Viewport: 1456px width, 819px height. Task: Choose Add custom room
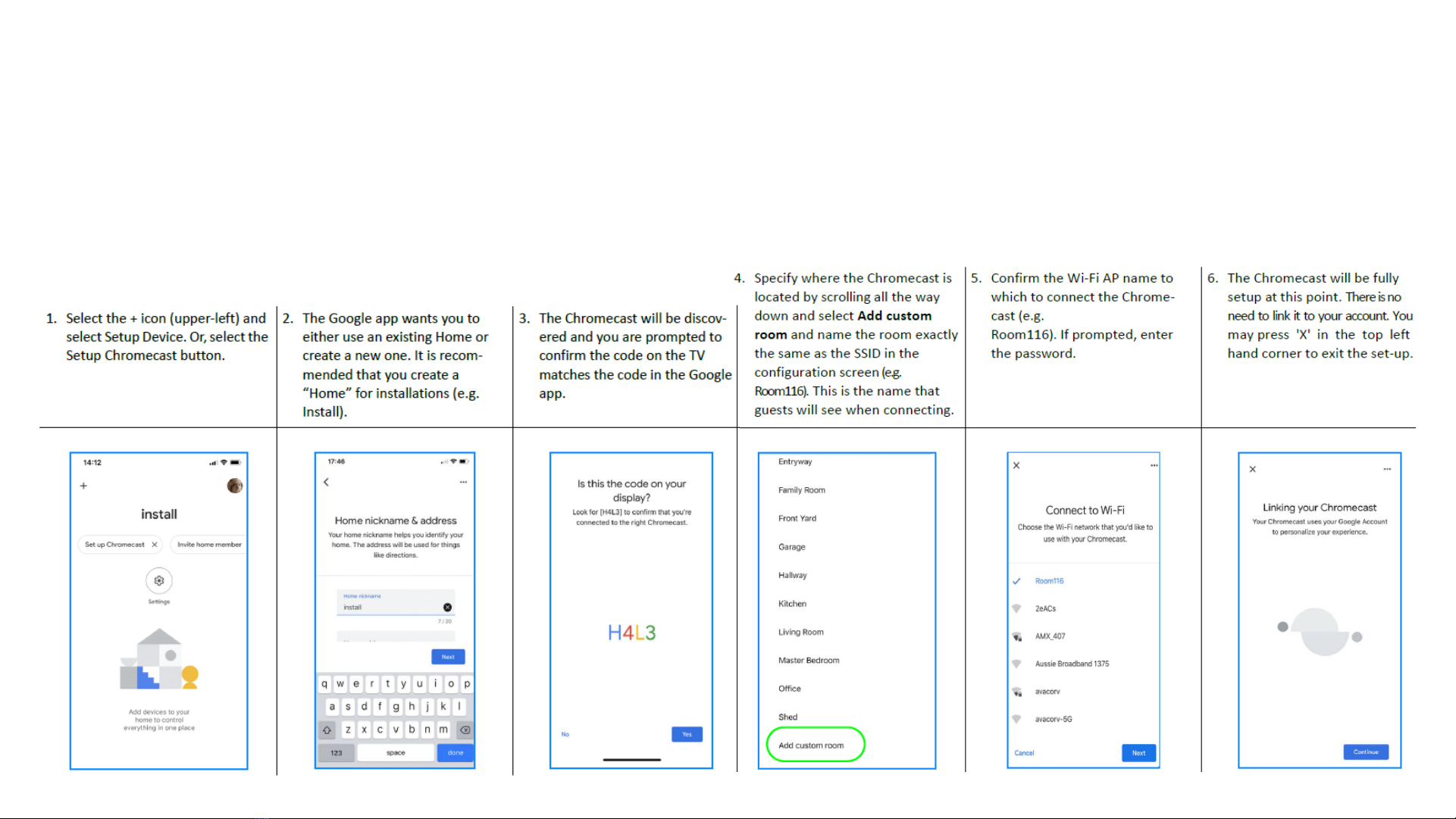tap(816, 745)
